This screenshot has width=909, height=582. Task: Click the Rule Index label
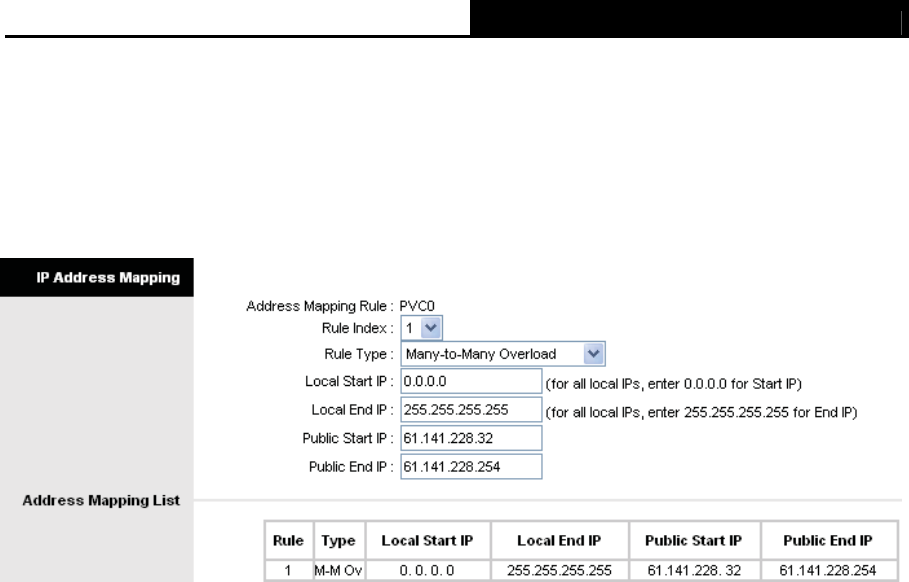(358, 328)
